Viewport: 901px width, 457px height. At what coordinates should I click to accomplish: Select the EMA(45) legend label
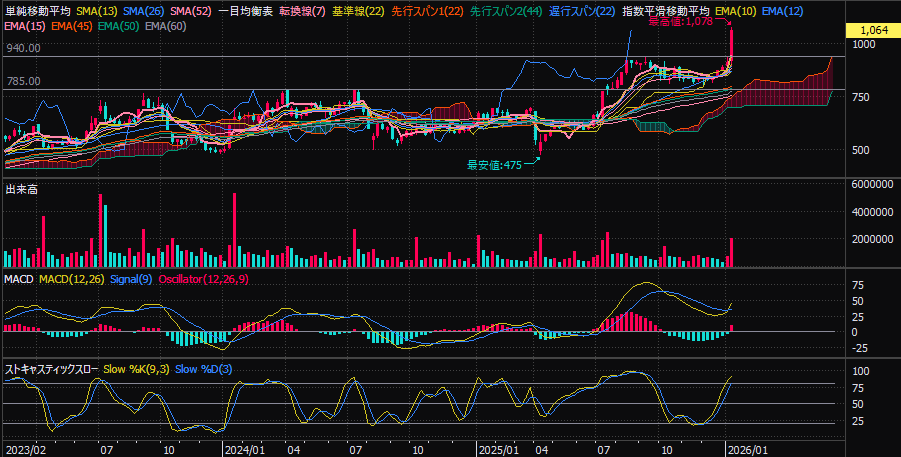tap(71, 24)
